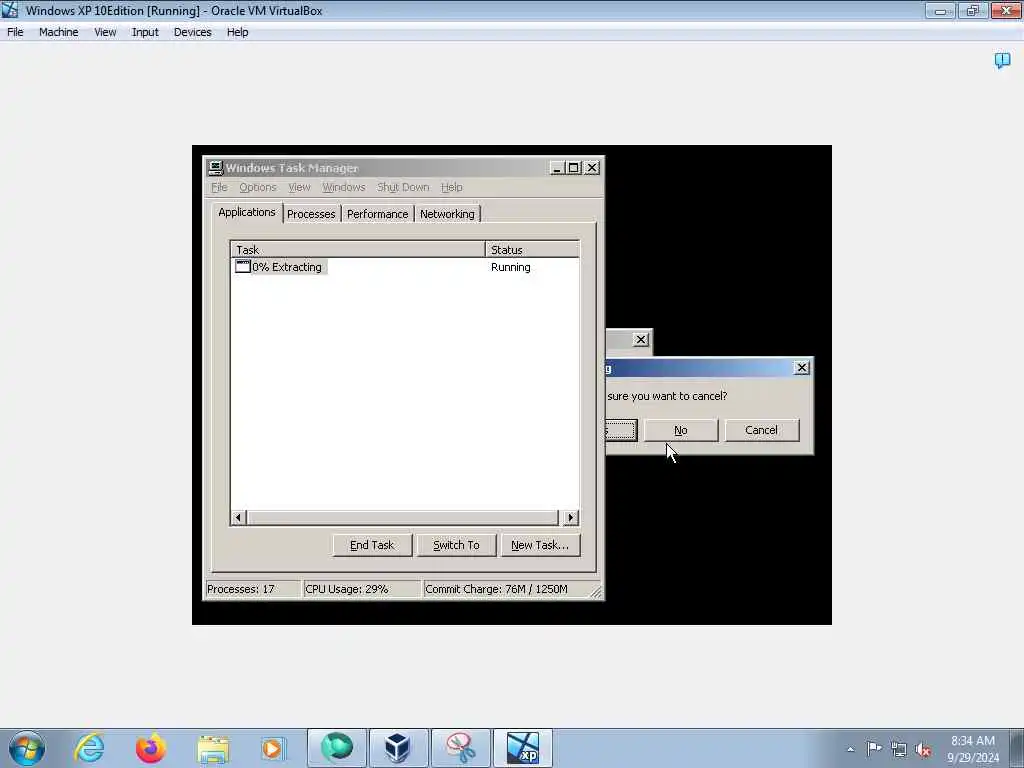
Task: Click the VirtualBox notification center icon
Action: [x=1002, y=61]
